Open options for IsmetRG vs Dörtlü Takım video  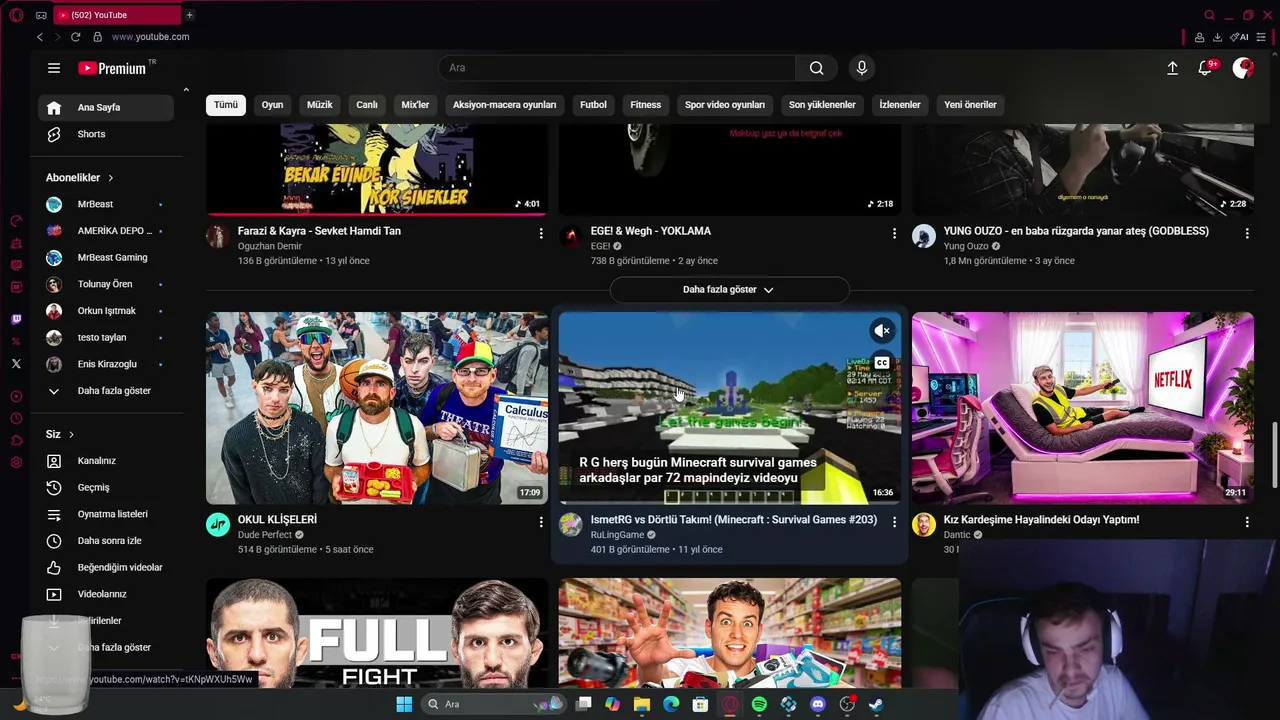point(894,522)
